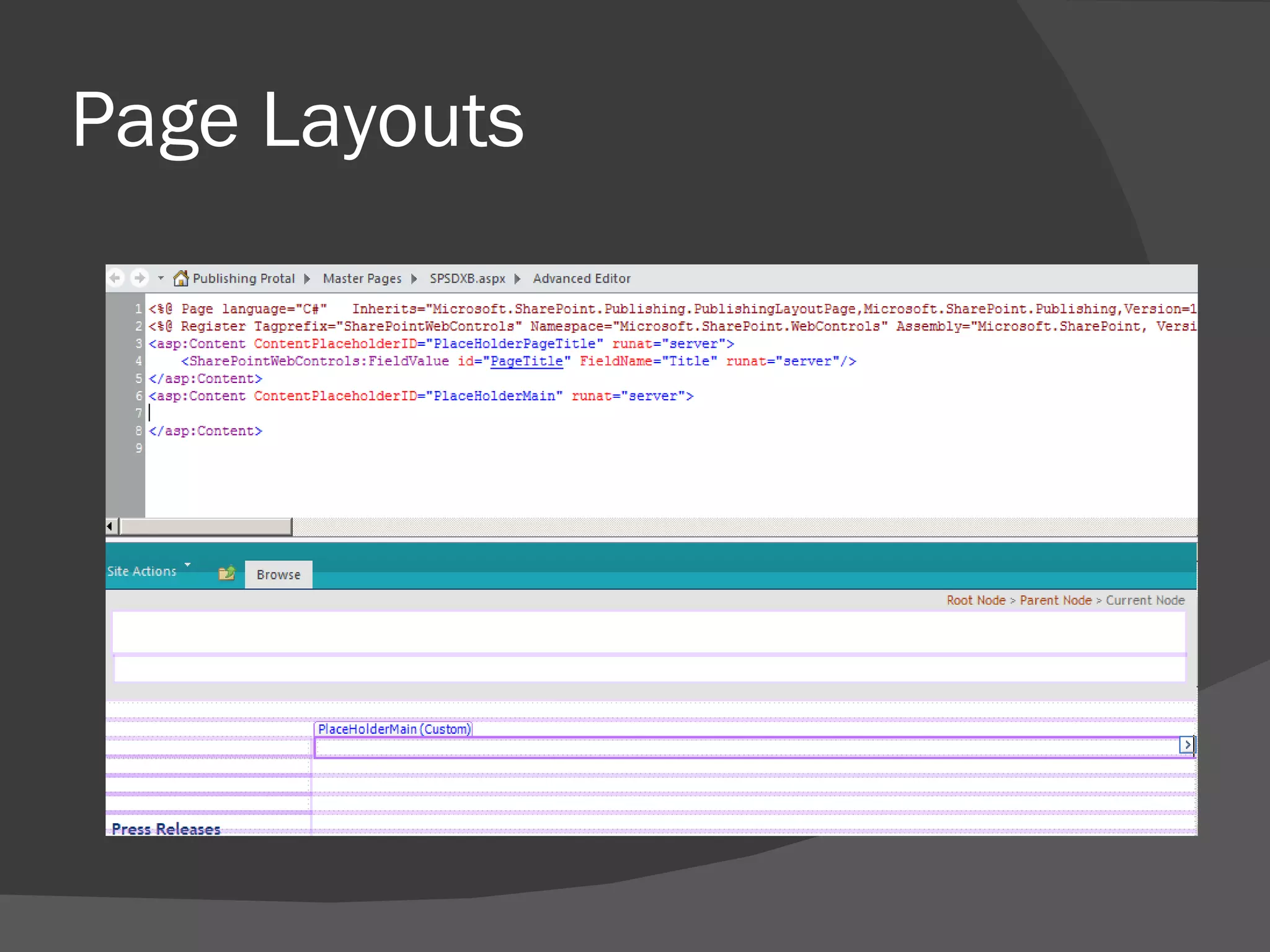
Task: Click Site Actions dropdown arrow
Action: point(187,565)
